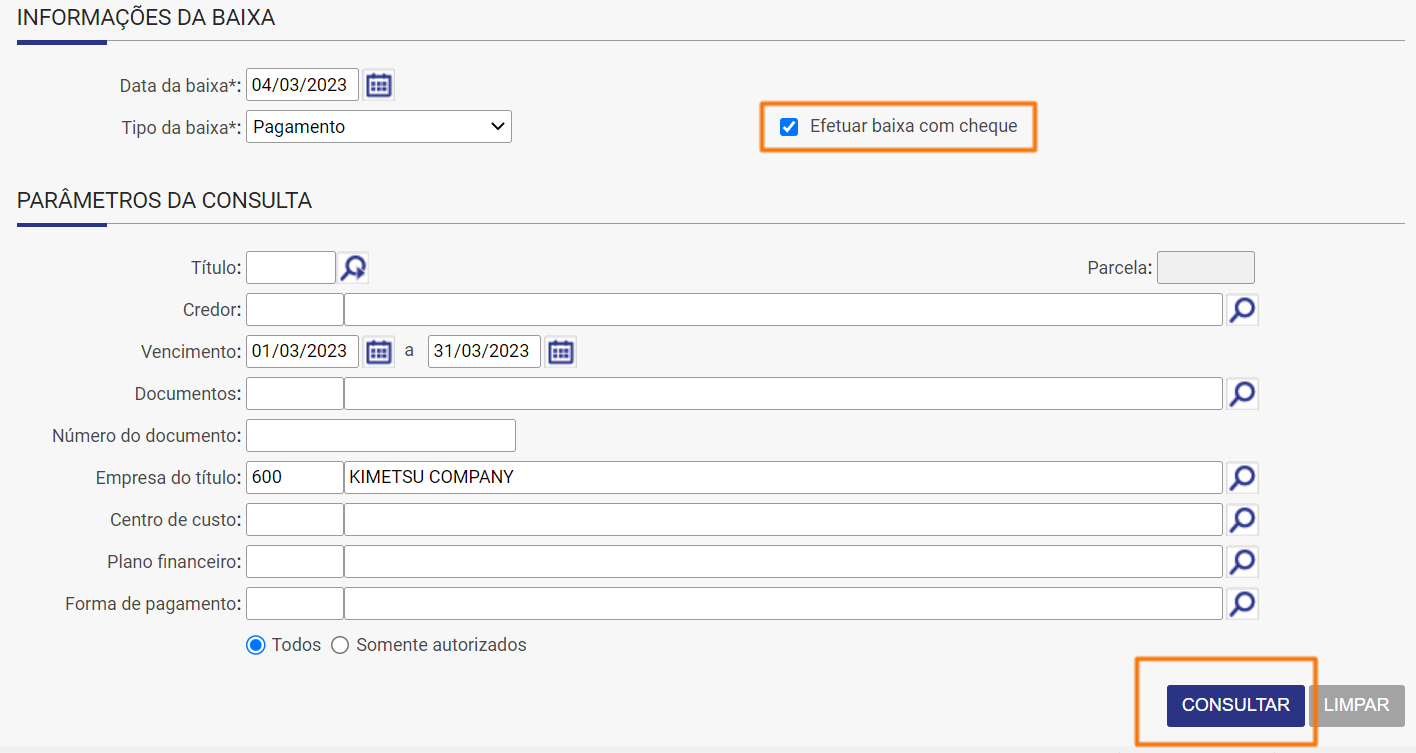
Task: Click the KIMETSU COMPANY name field
Action: click(x=783, y=478)
